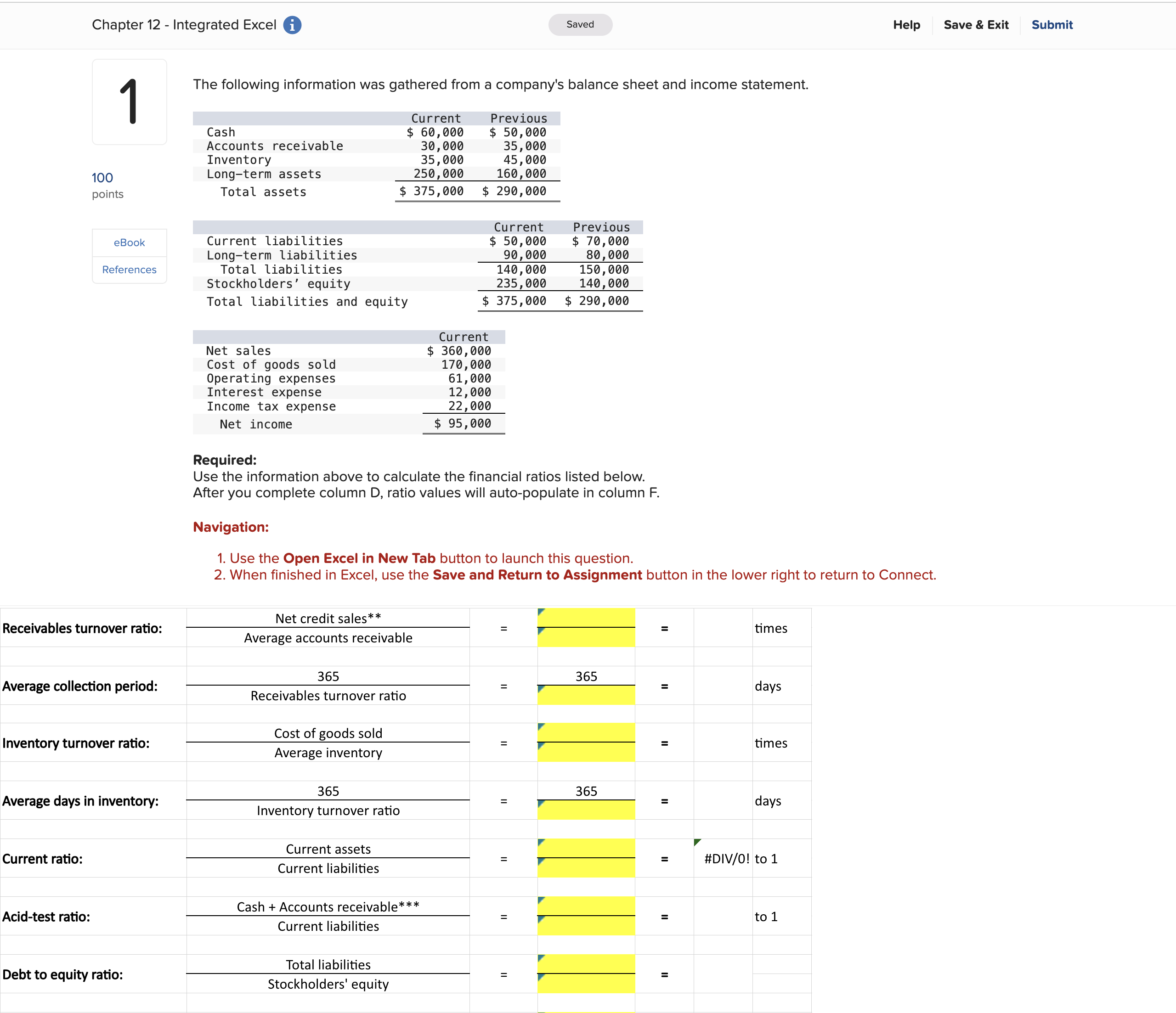Submit the assignment
Viewport: 1176px width, 1013px height.
coord(1052,25)
